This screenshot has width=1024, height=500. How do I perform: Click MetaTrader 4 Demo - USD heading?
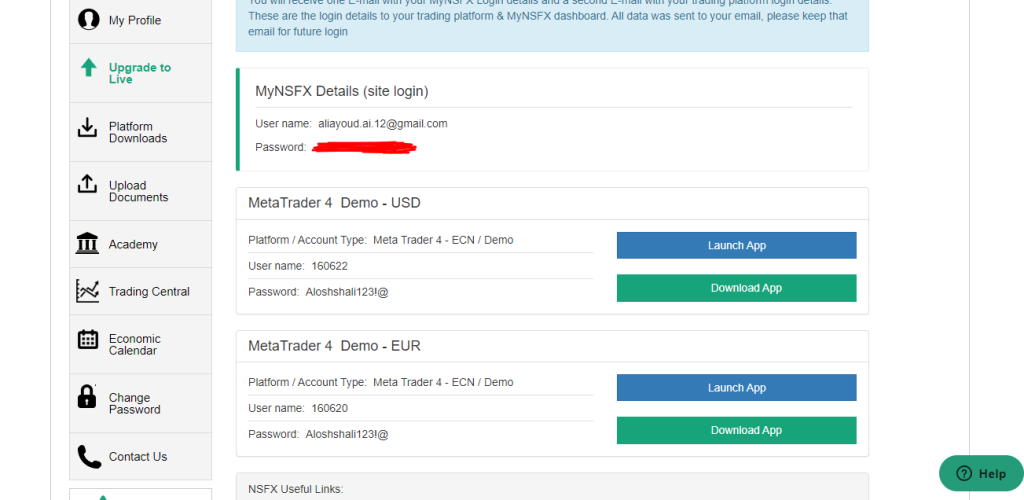[334, 203]
